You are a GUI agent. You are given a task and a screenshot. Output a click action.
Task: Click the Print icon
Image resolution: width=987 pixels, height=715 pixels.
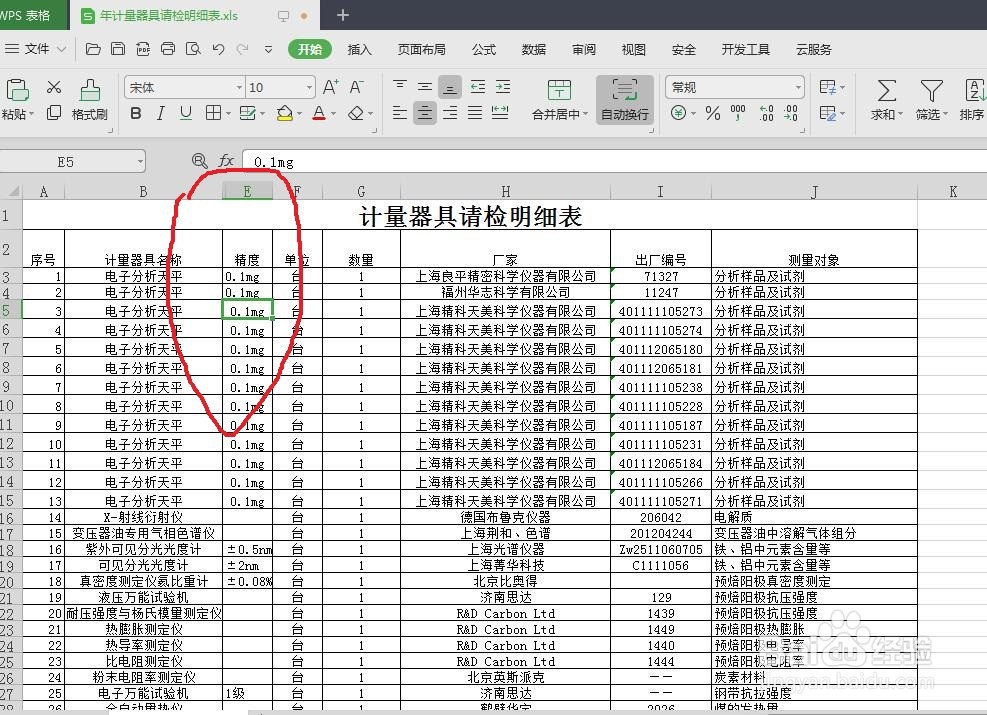click(168, 49)
